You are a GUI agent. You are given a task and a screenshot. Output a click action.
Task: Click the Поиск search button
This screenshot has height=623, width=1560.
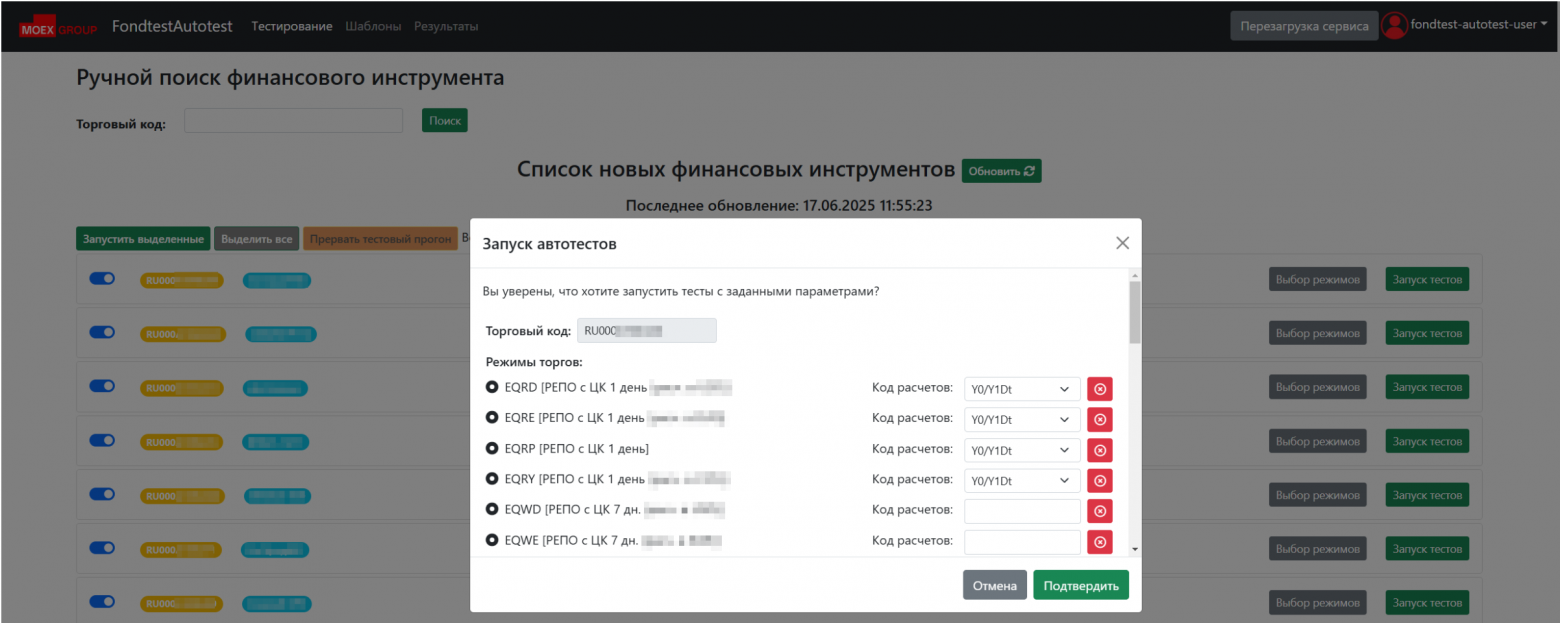(444, 120)
